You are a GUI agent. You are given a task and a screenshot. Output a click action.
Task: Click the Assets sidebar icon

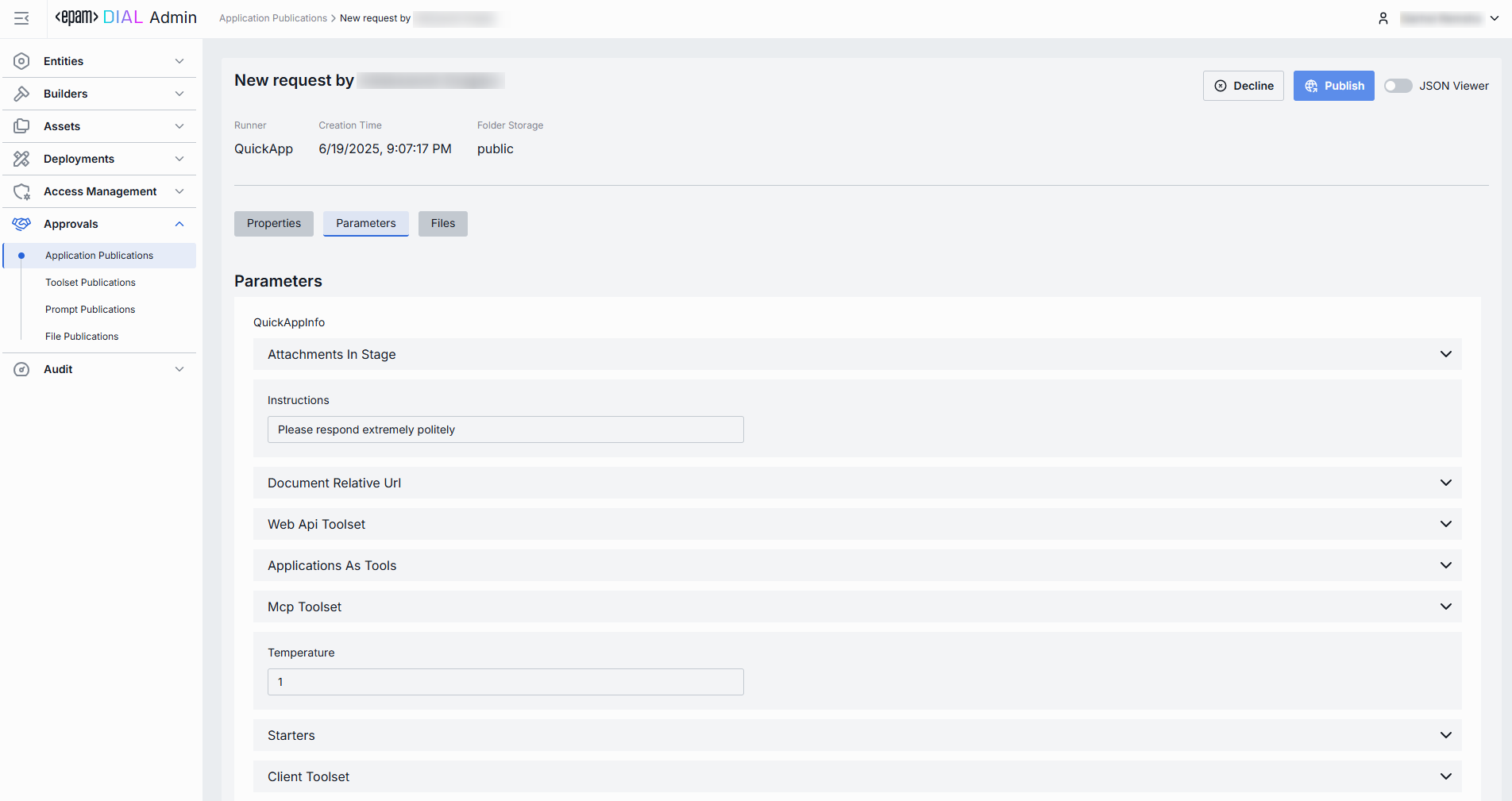(21, 126)
